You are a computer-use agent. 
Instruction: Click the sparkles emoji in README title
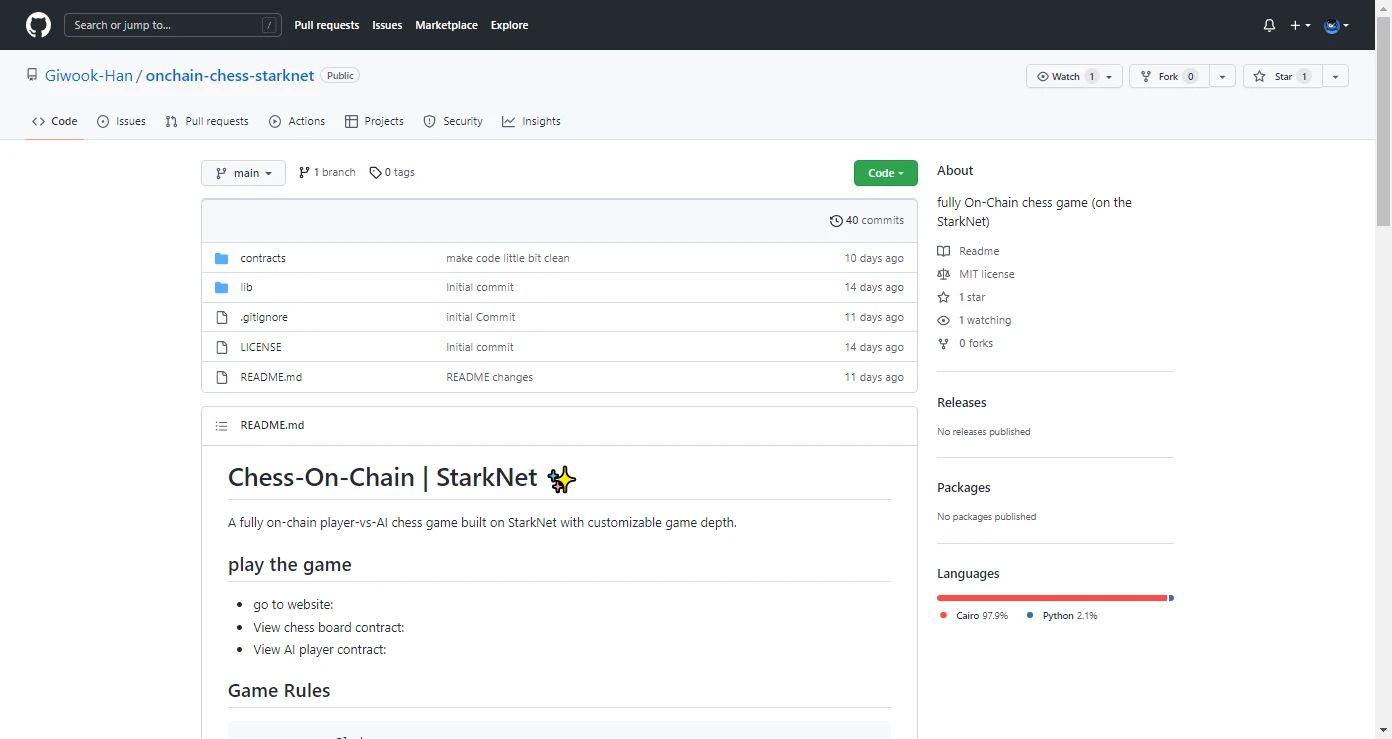(562, 480)
